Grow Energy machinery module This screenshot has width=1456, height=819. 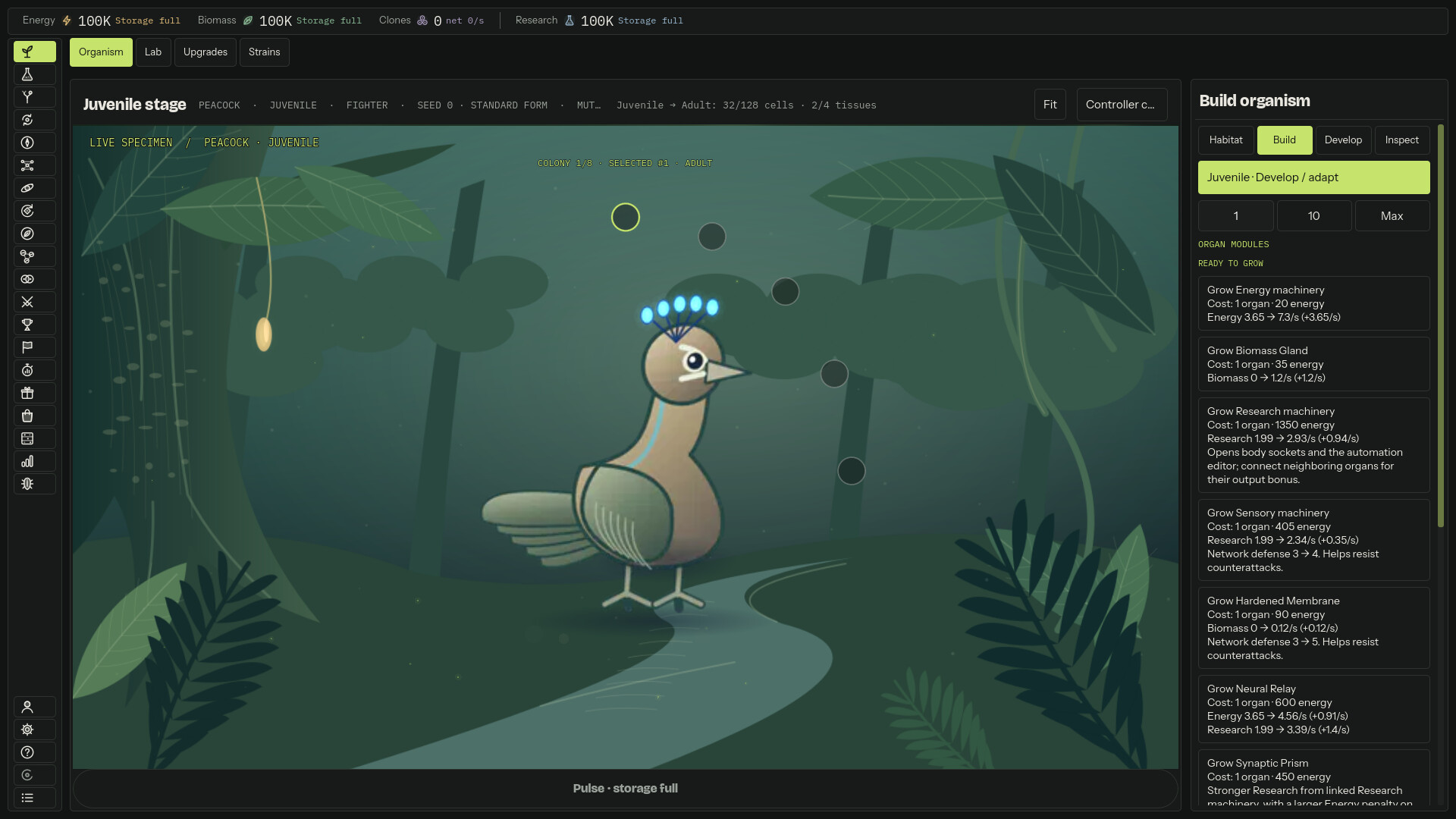(x=1313, y=303)
